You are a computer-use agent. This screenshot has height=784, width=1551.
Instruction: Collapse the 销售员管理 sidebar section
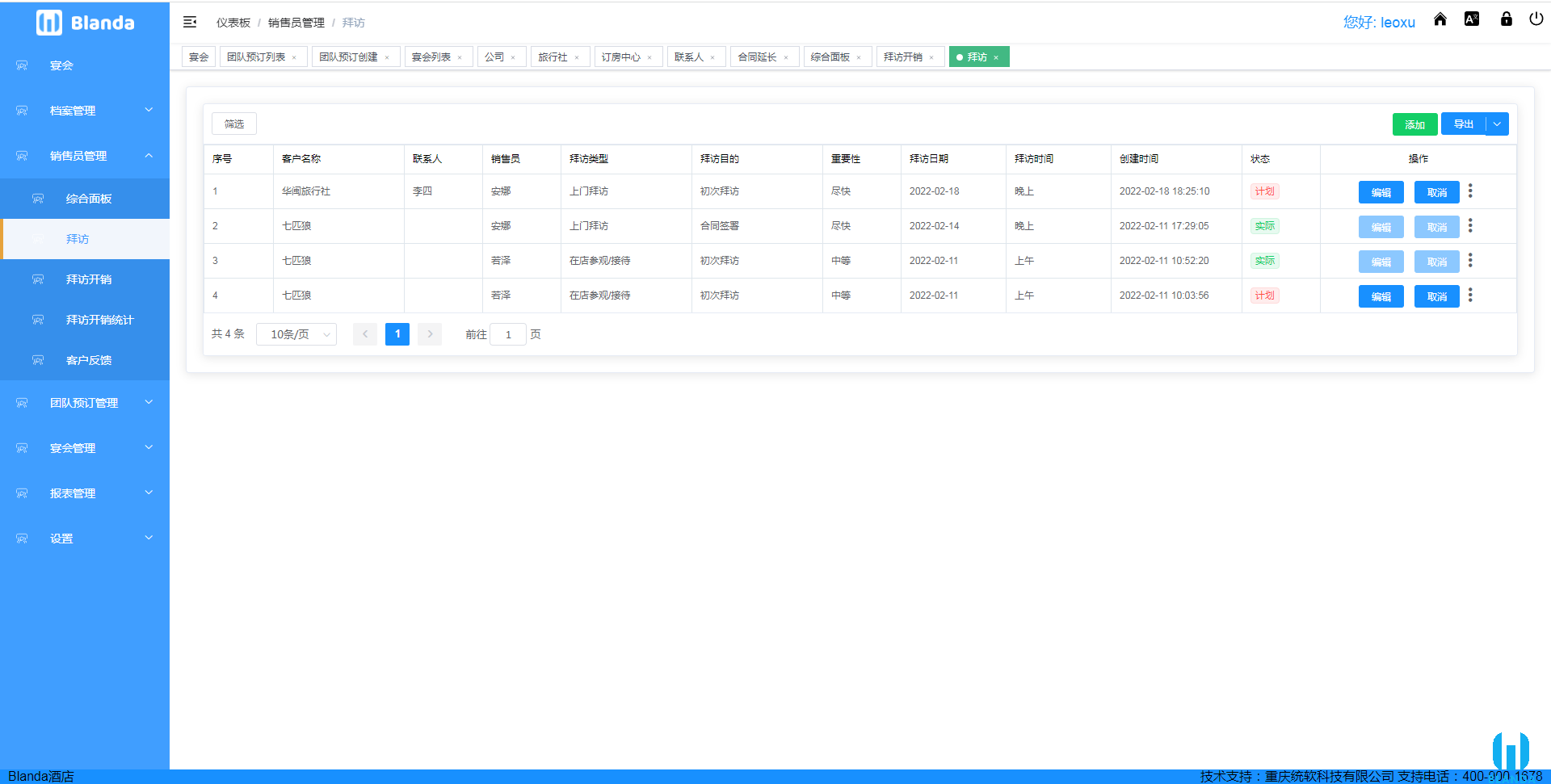[x=85, y=156]
